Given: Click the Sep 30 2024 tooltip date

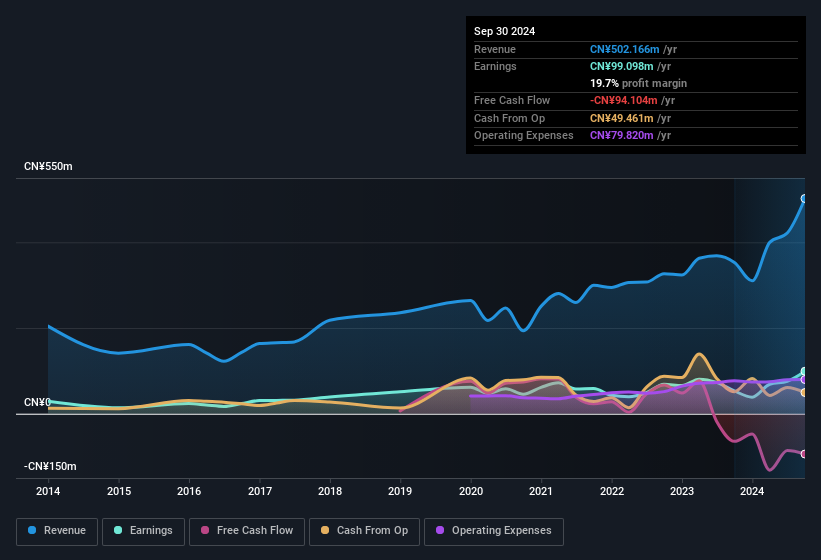Looking at the screenshot, I should click(504, 31).
